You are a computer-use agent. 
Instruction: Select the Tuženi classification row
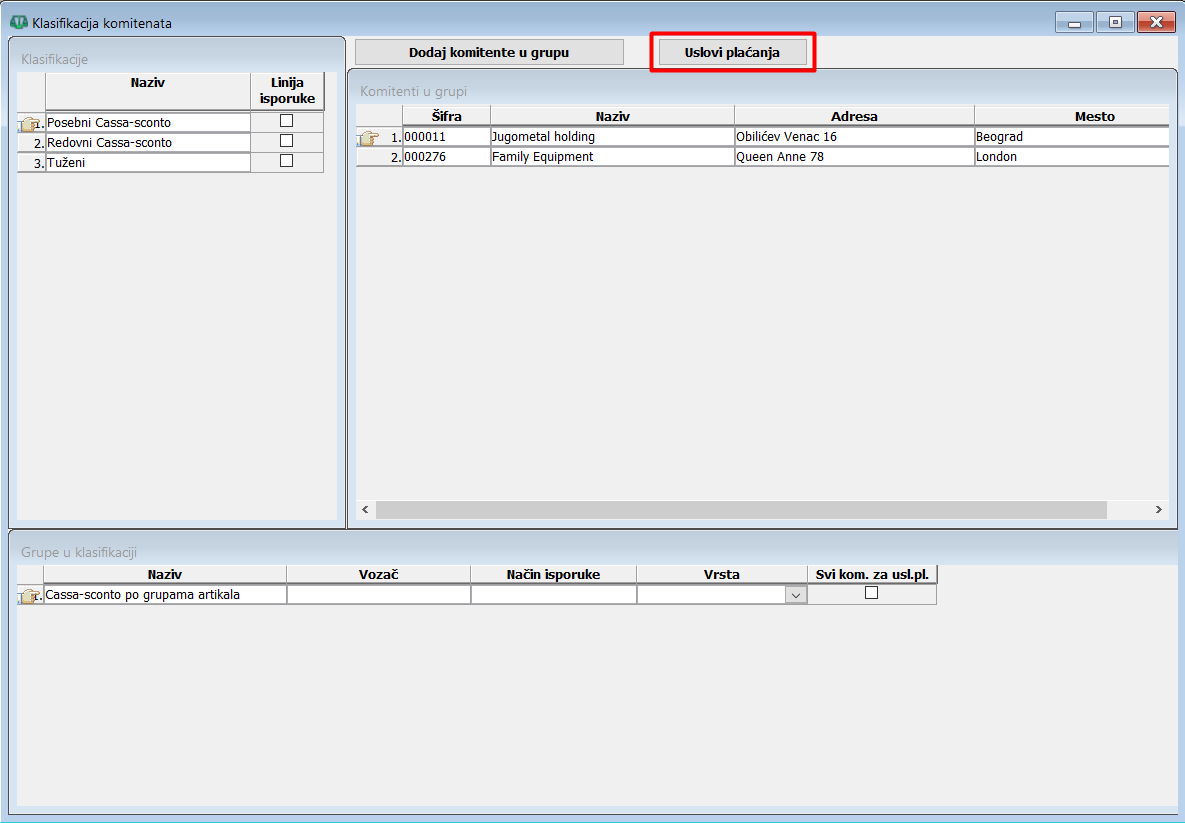[147, 163]
